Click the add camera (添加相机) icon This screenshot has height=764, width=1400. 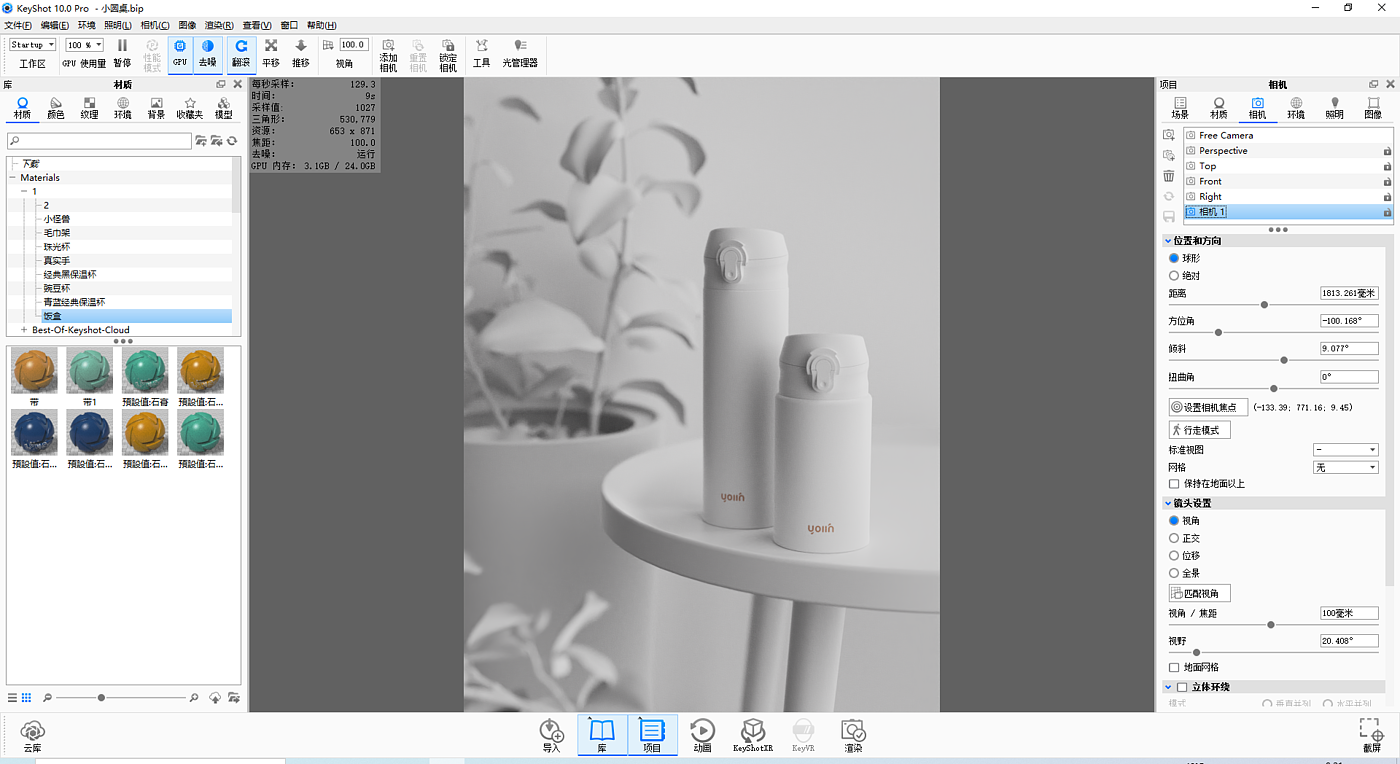pyautogui.click(x=388, y=53)
